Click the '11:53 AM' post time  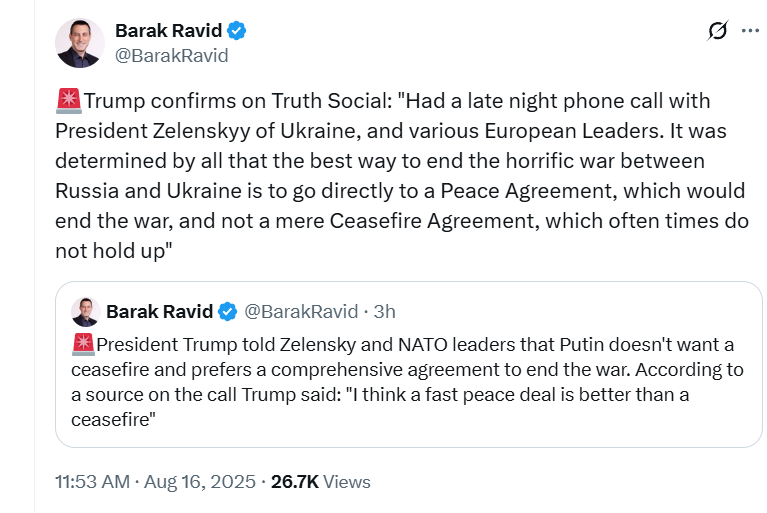(x=92, y=481)
